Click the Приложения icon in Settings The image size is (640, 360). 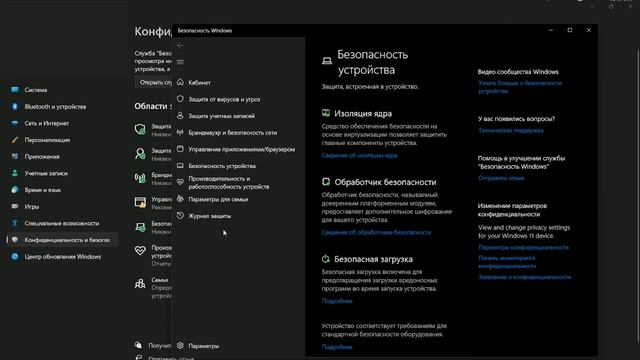click(x=15, y=156)
